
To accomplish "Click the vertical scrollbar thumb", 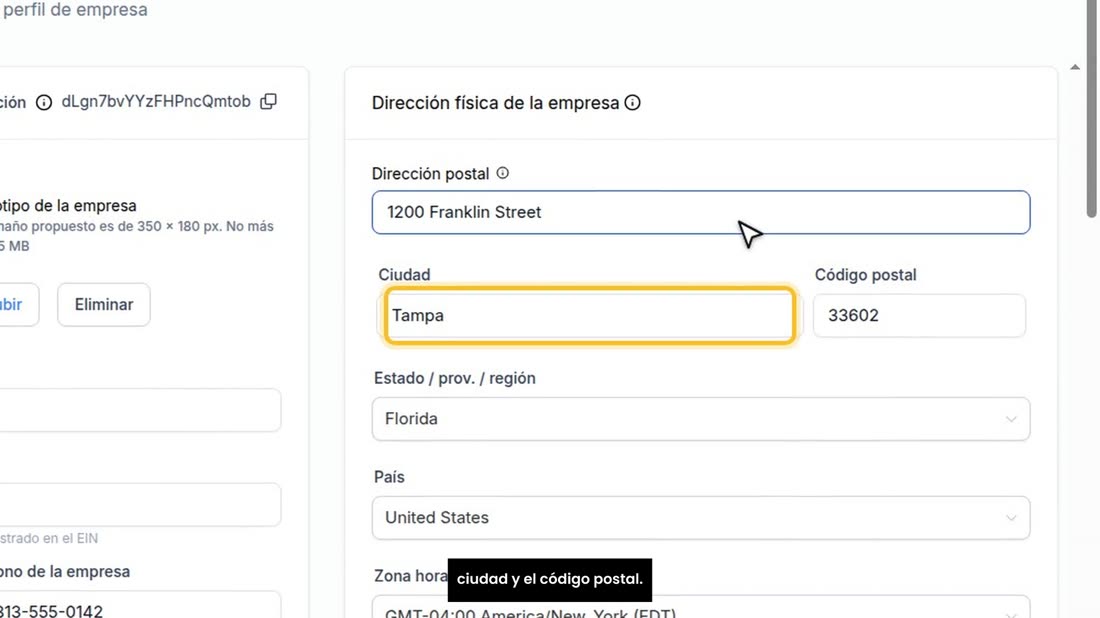I will pos(1092,109).
